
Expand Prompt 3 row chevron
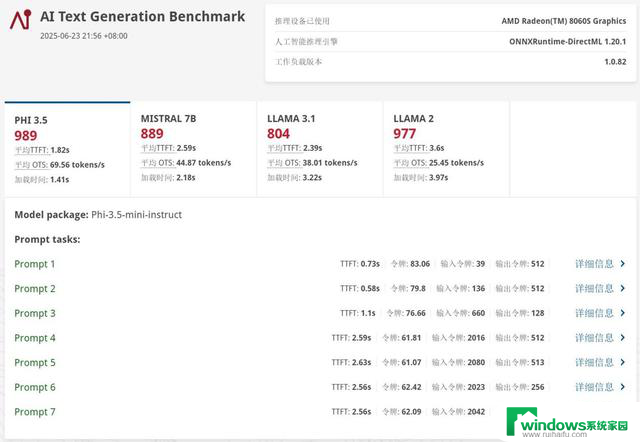point(622,313)
